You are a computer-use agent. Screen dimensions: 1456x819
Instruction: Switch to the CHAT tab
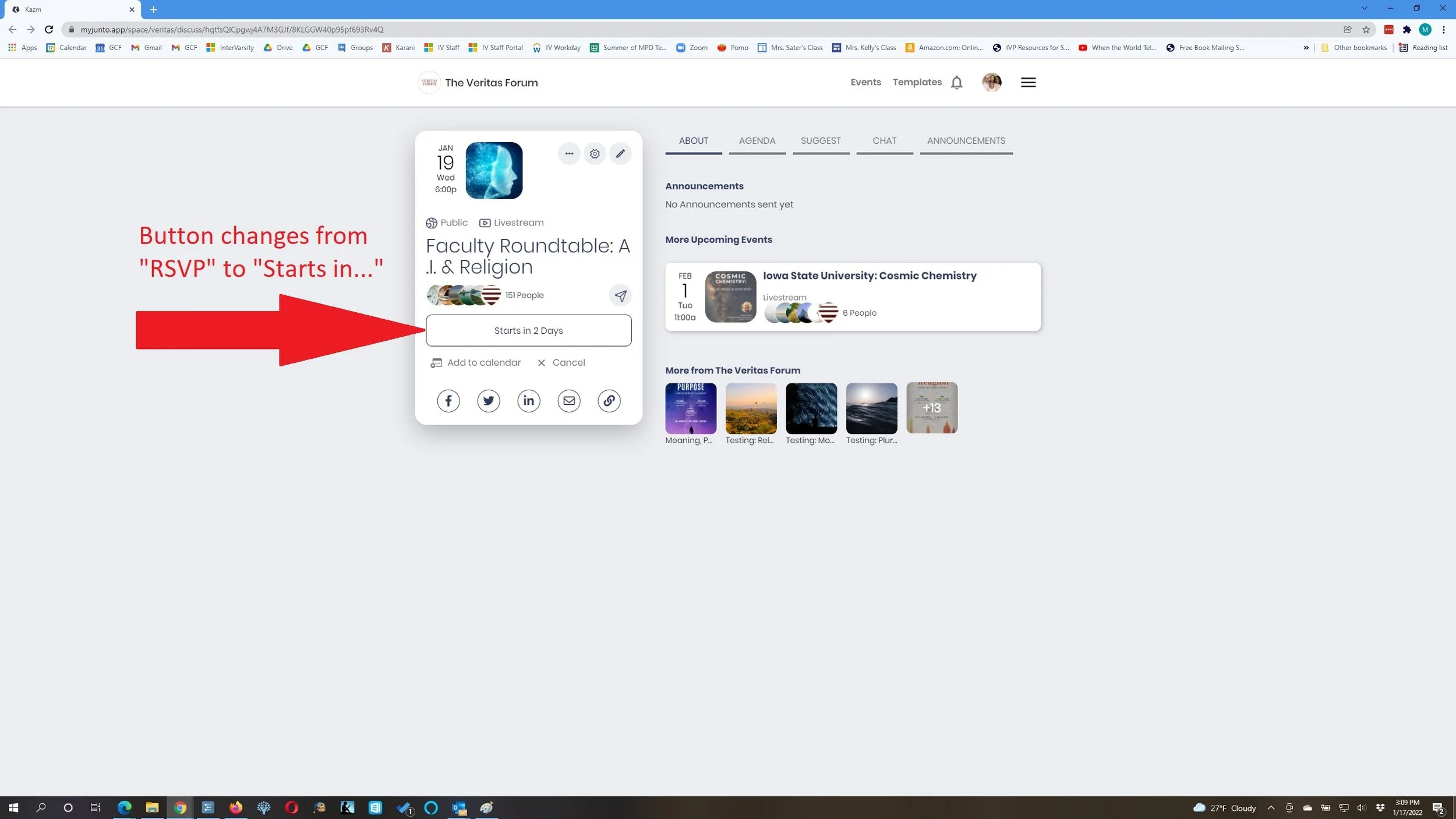coord(884,141)
